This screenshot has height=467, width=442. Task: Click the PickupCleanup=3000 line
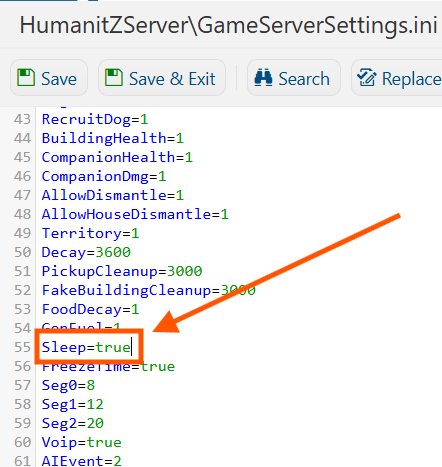tap(122, 271)
